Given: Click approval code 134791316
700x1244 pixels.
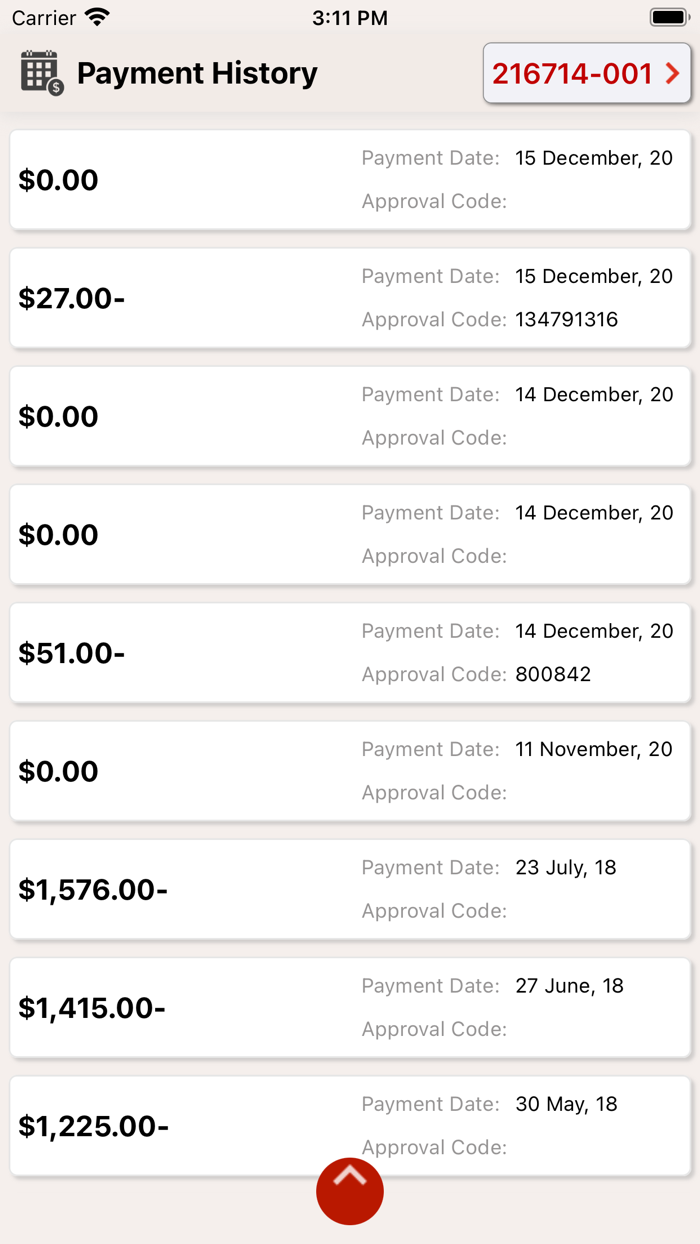Looking at the screenshot, I should [x=567, y=320].
